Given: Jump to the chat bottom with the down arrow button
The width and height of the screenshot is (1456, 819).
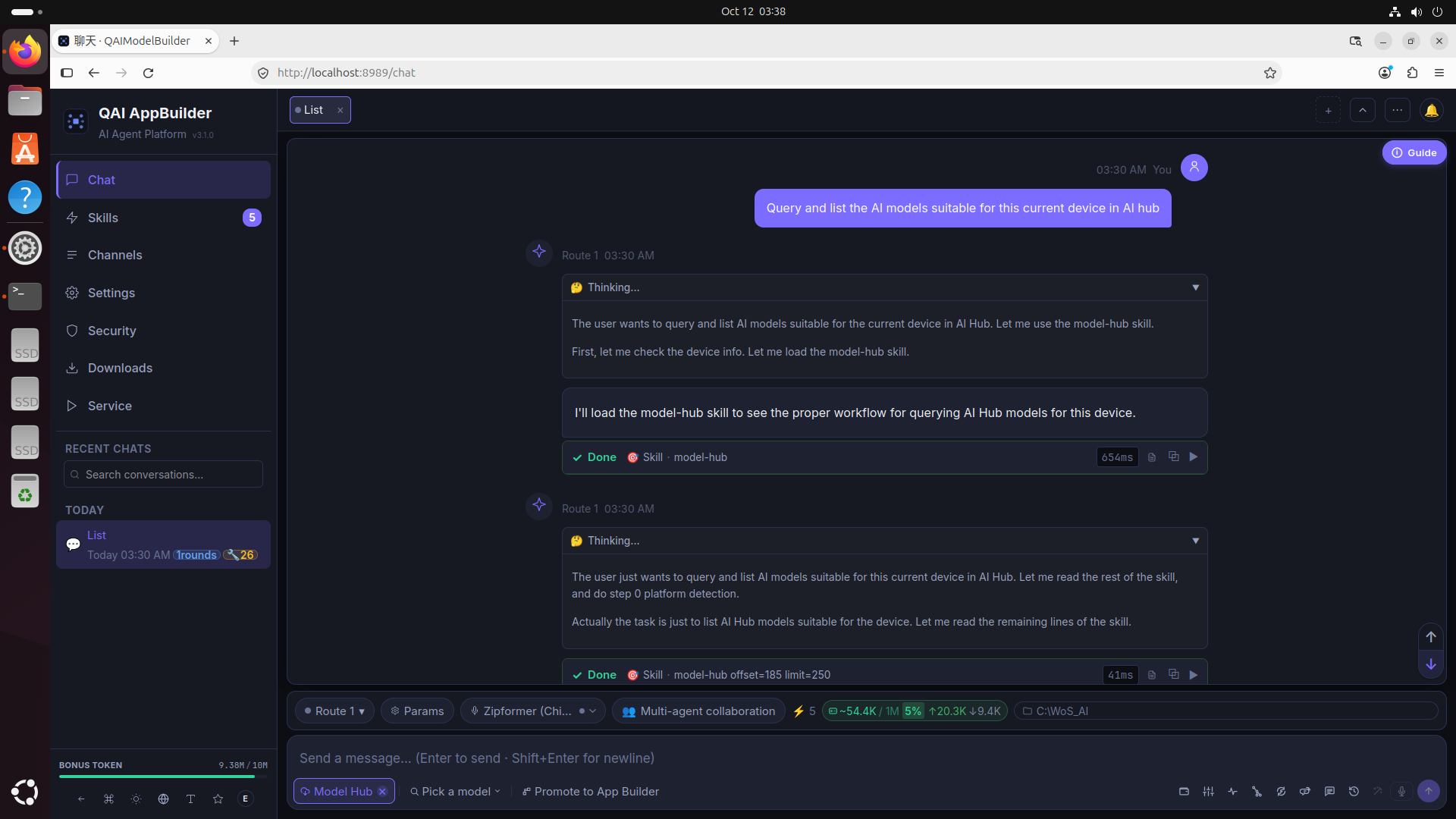Looking at the screenshot, I should click(1431, 664).
